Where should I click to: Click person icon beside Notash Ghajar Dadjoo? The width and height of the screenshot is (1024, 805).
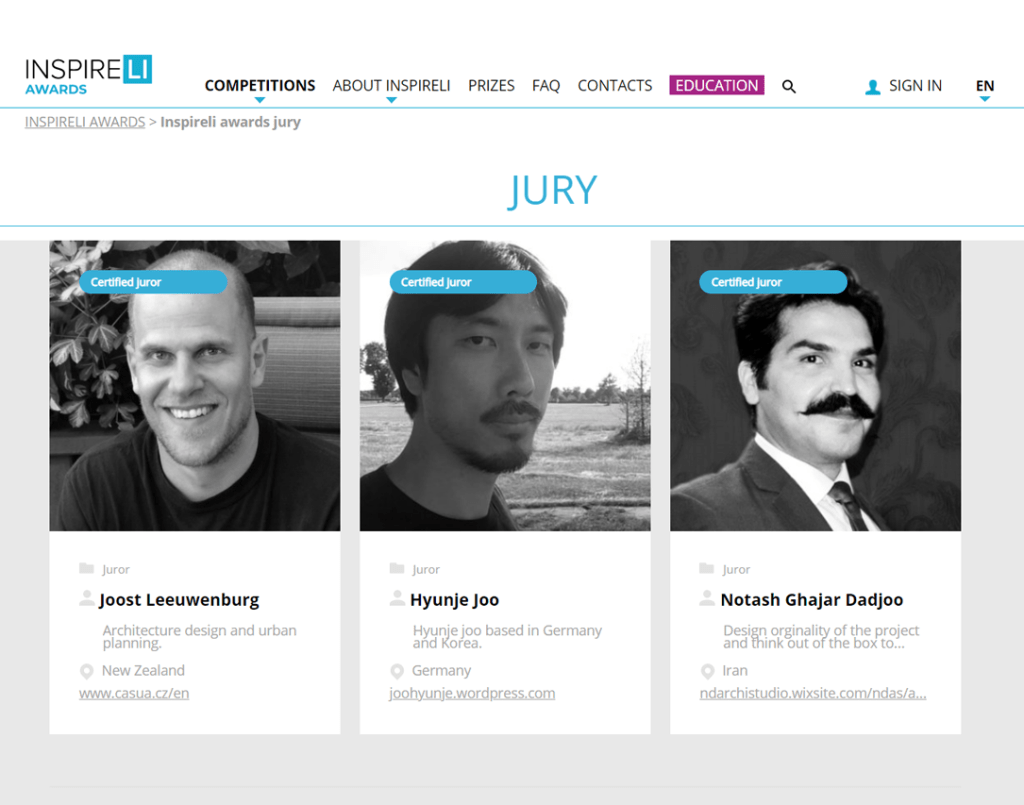click(x=707, y=598)
